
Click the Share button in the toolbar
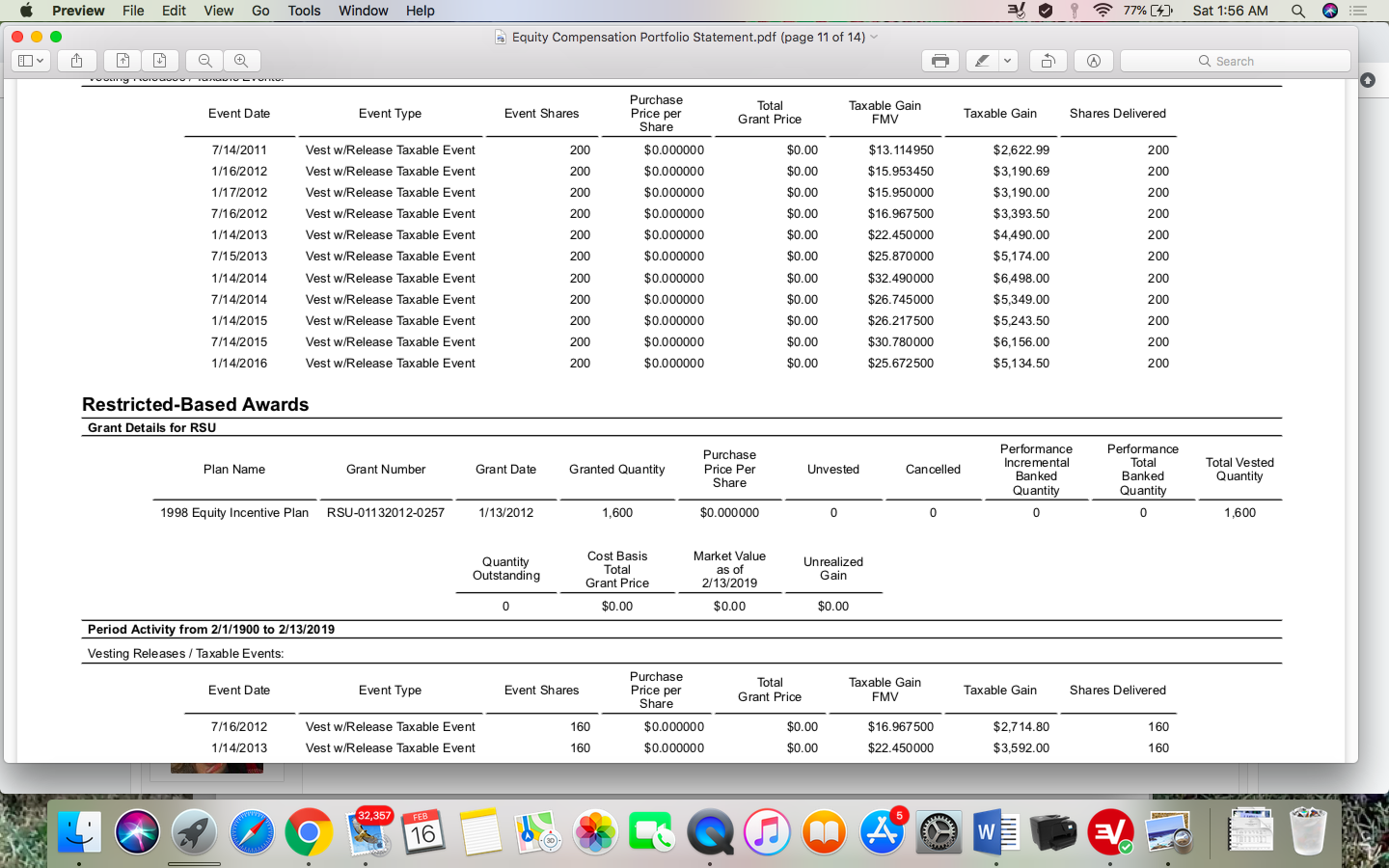(76, 61)
